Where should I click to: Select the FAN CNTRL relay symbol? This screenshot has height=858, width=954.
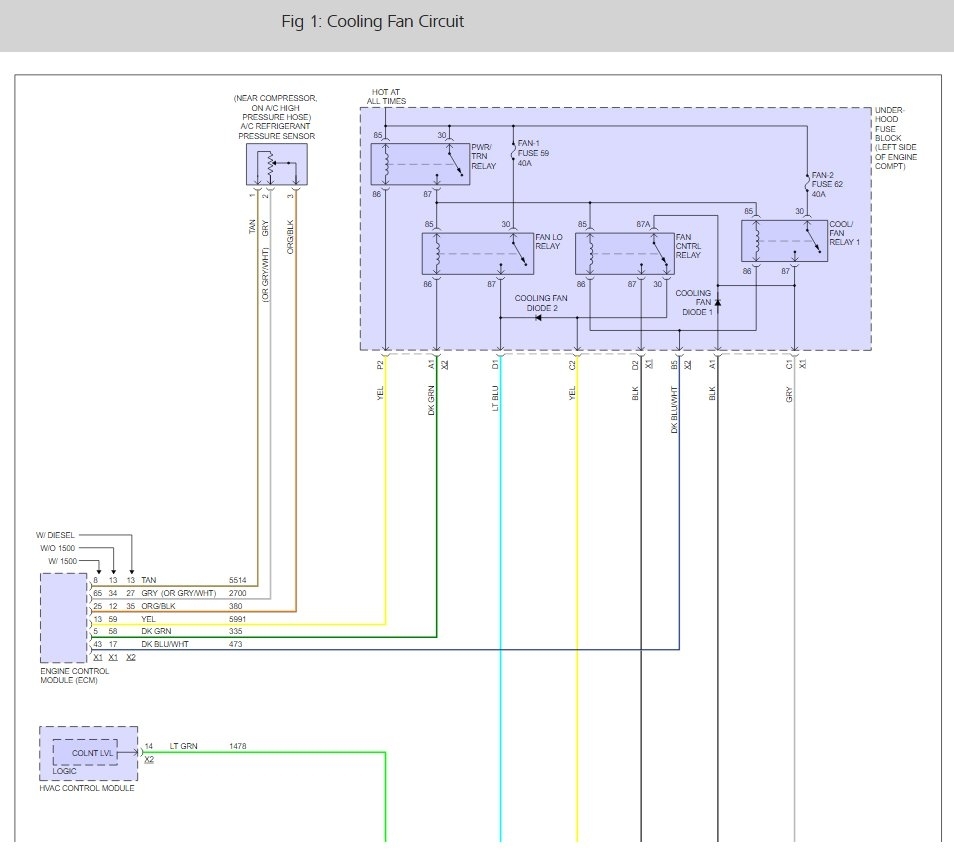pyautogui.click(x=622, y=254)
